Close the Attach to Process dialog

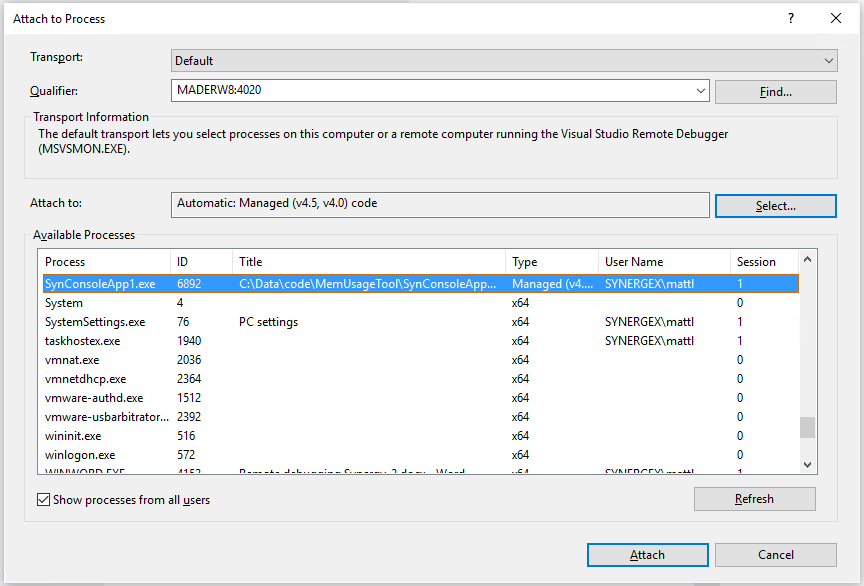coord(836,18)
